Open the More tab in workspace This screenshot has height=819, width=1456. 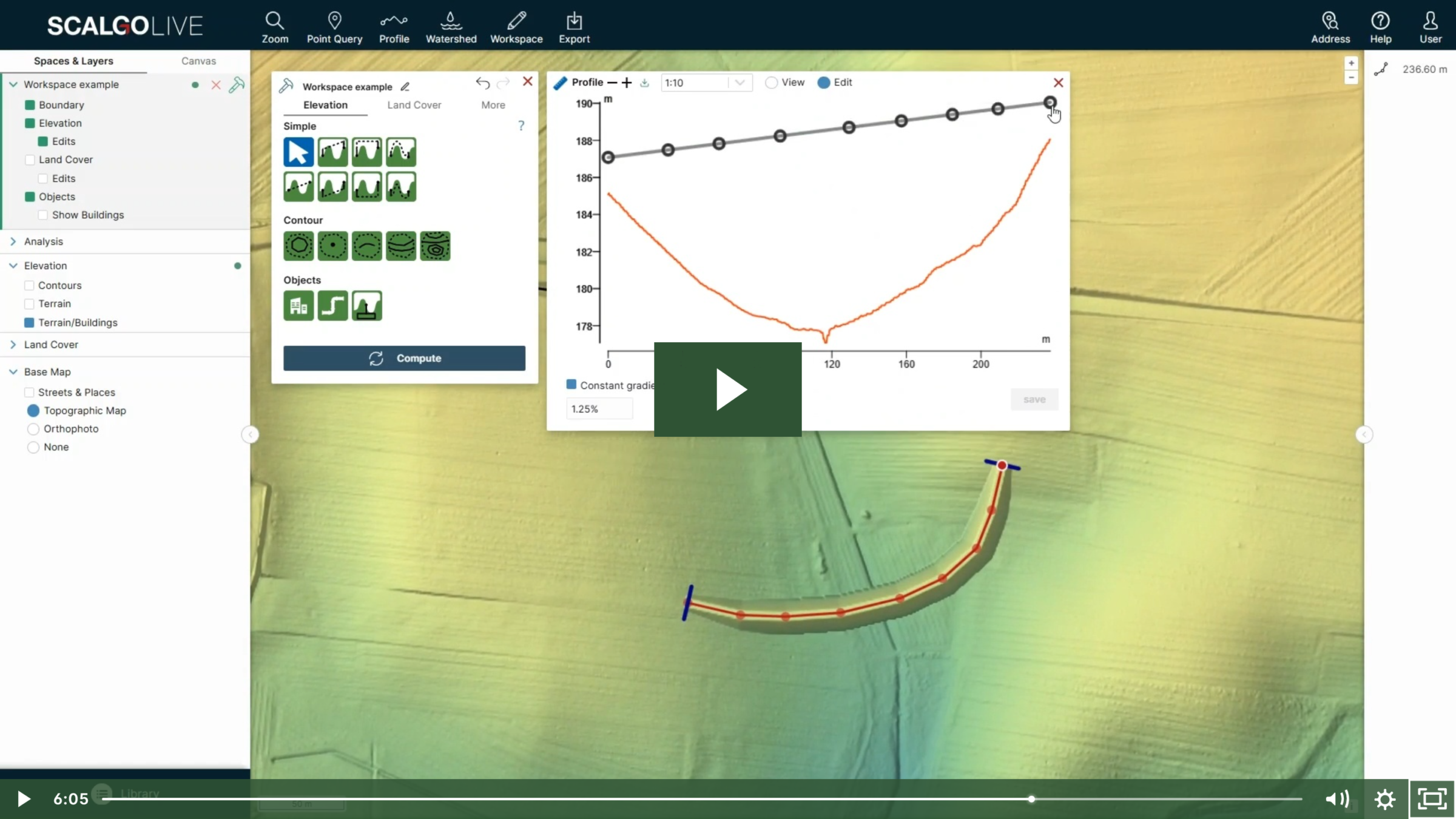click(x=493, y=105)
